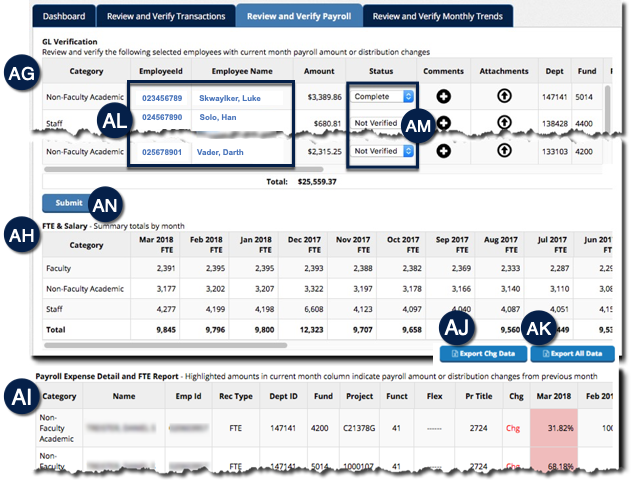
Task: Switch to the Dashboard tab
Action: (x=65, y=16)
